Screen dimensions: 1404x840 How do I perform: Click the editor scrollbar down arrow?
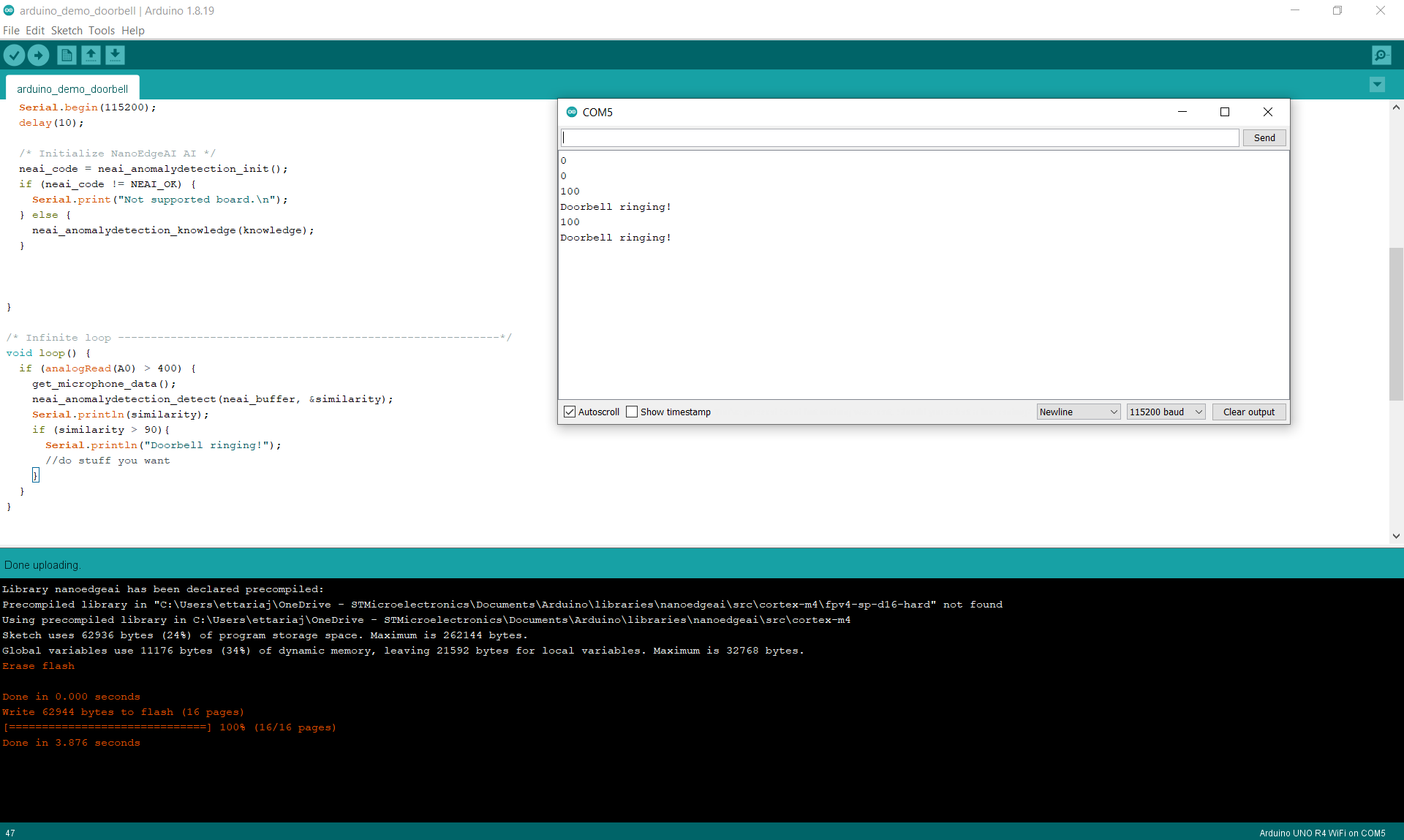pyautogui.click(x=1396, y=536)
